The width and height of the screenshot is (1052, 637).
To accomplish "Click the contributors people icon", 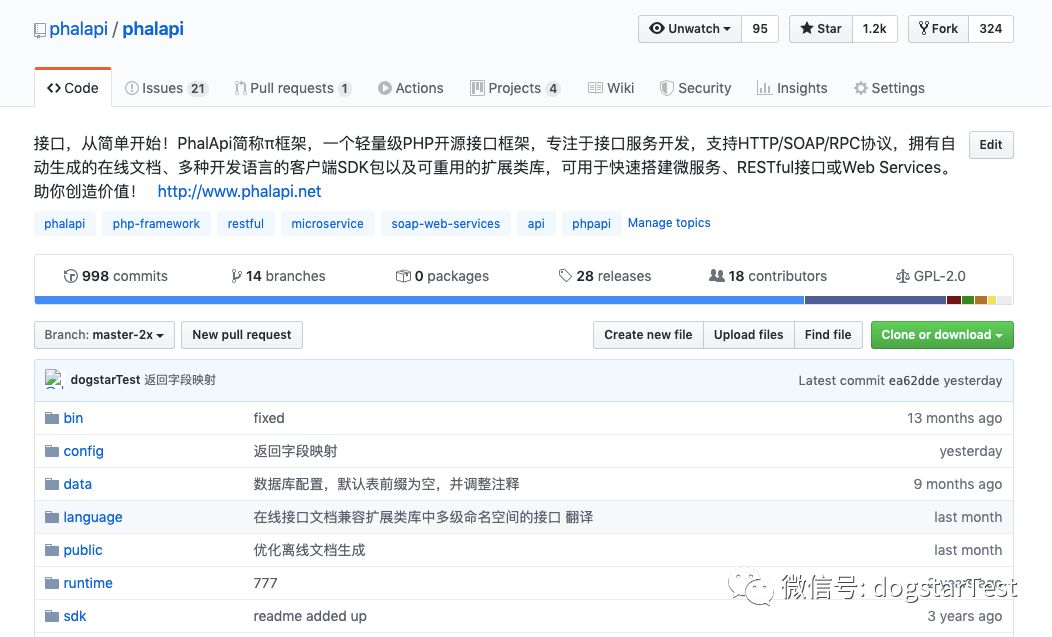I will pos(716,276).
